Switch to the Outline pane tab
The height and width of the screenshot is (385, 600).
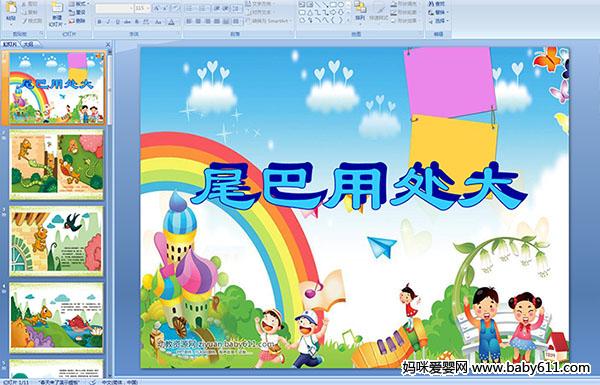pyautogui.click(x=29, y=45)
